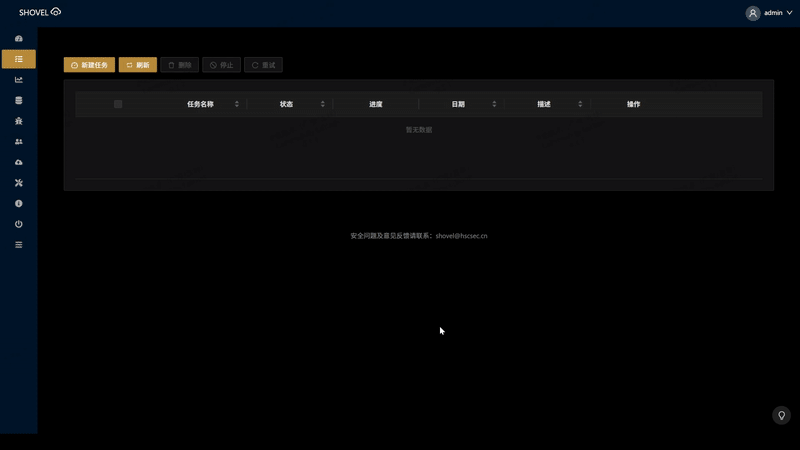Open the wrench tools sidebar icon
The height and width of the screenshot is (450, 800).
tap(19, 183)
